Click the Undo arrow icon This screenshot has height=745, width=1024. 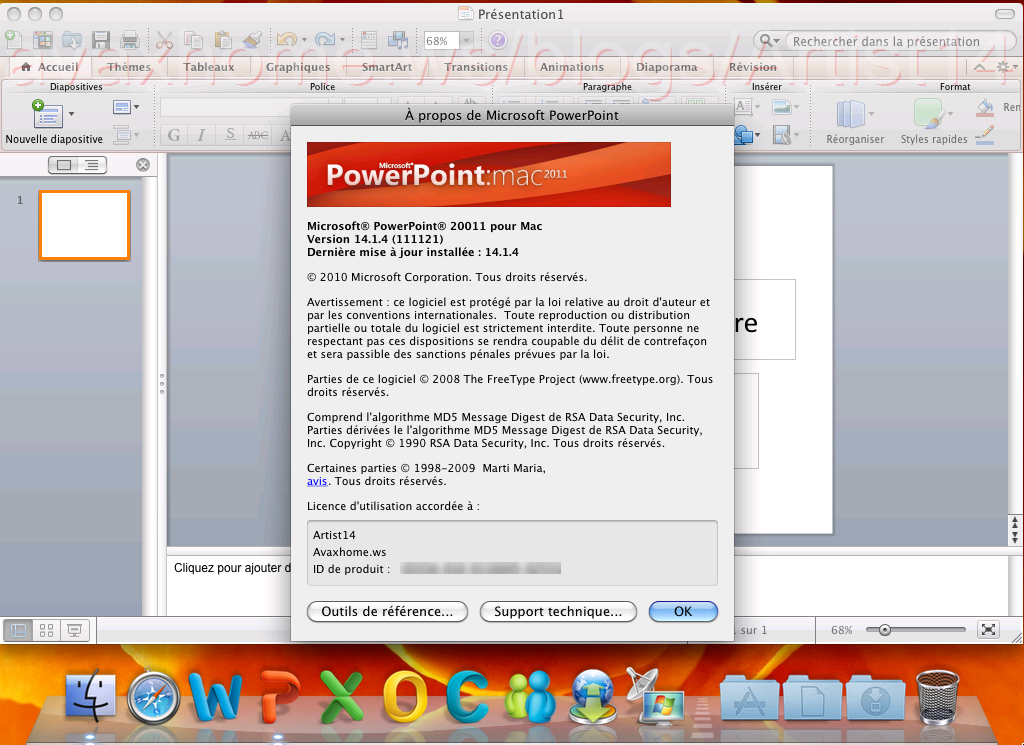pyautogui.click(x=286, y=40)
